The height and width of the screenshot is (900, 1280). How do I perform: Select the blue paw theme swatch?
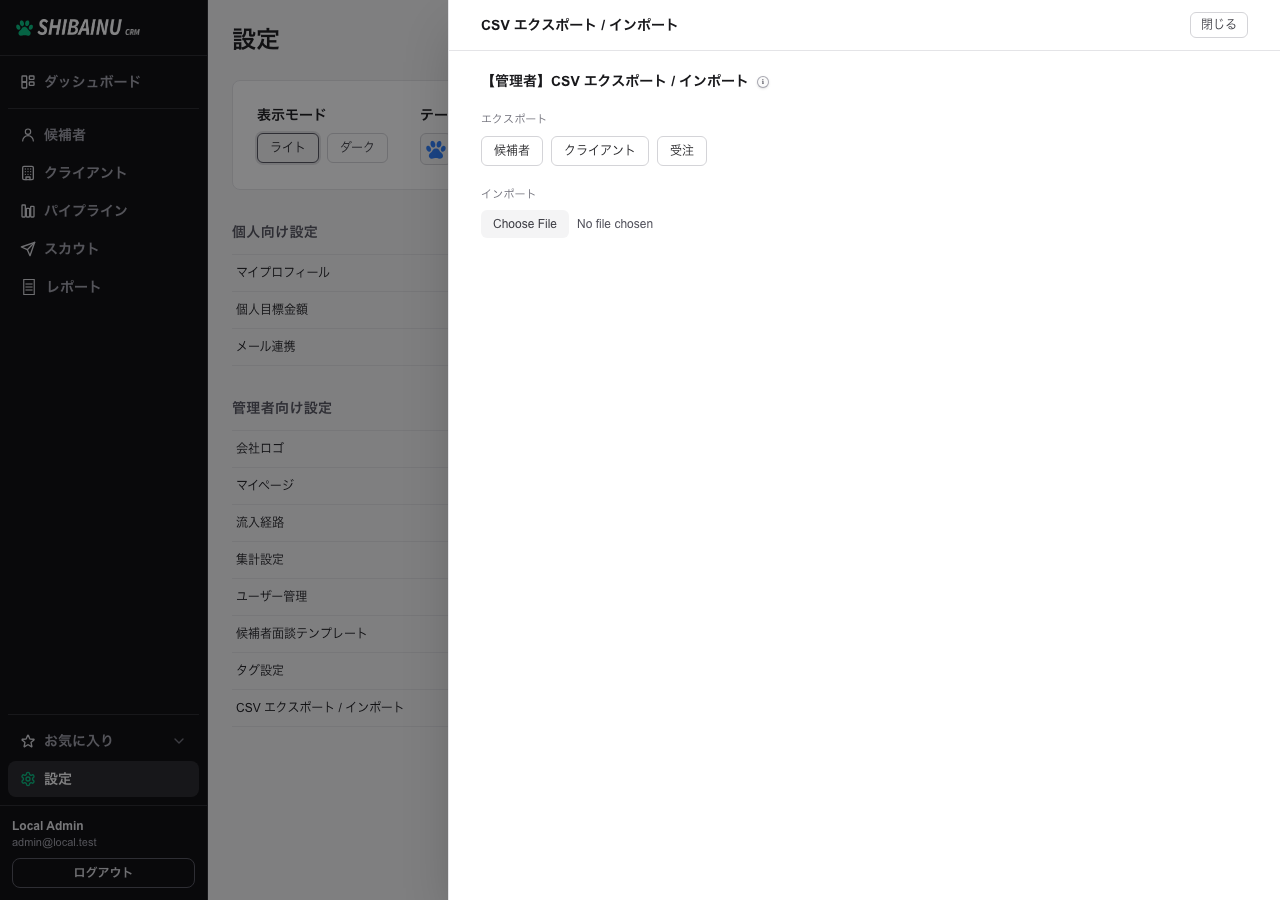pos(435,149)
